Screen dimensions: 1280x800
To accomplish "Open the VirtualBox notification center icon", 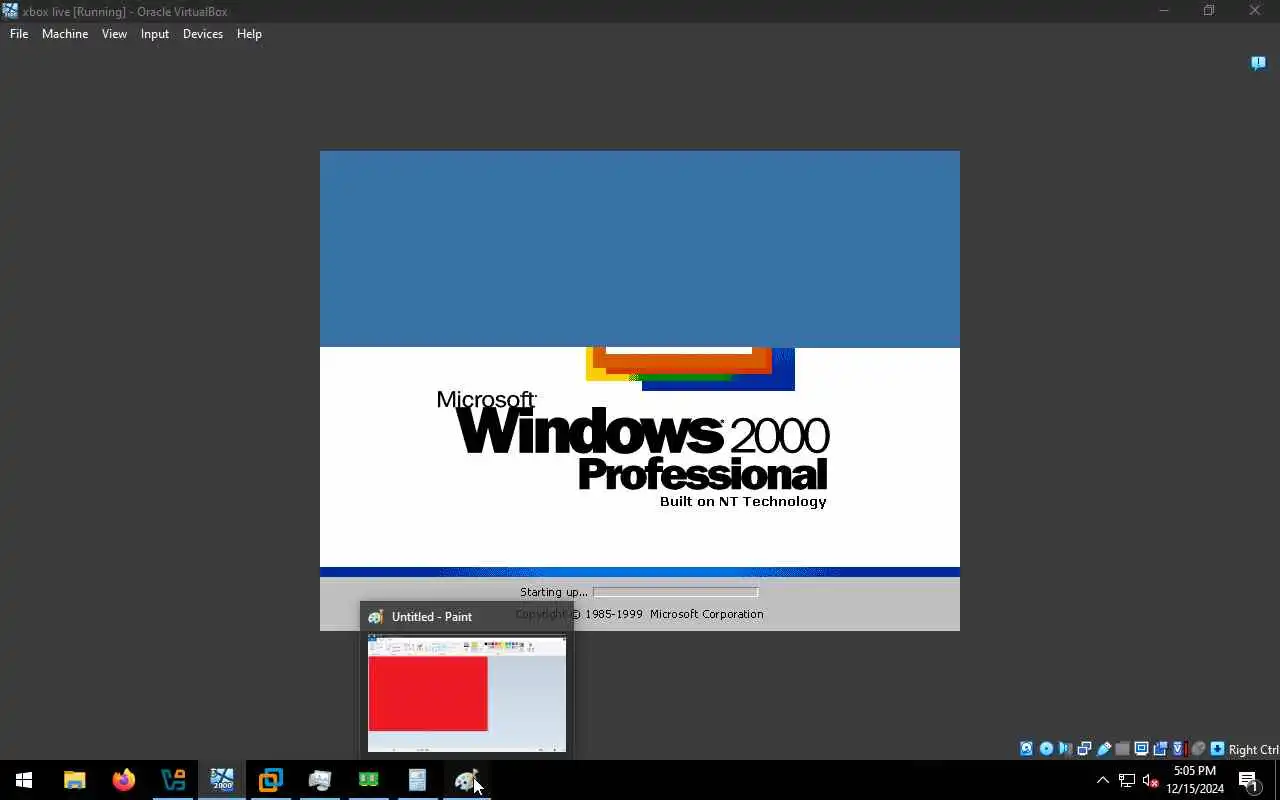I will (x=1258, y=63).
